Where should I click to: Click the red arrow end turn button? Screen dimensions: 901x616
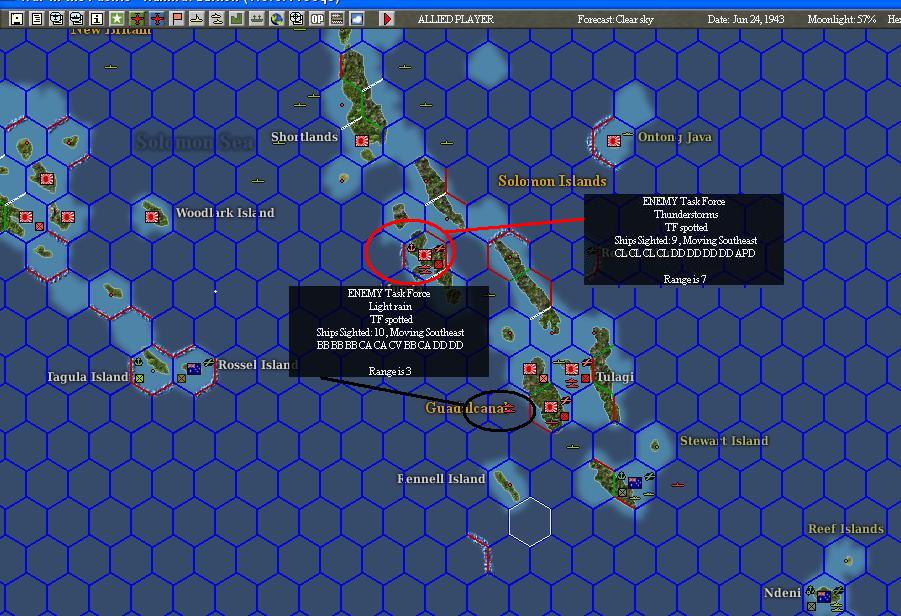coord(387,19)
